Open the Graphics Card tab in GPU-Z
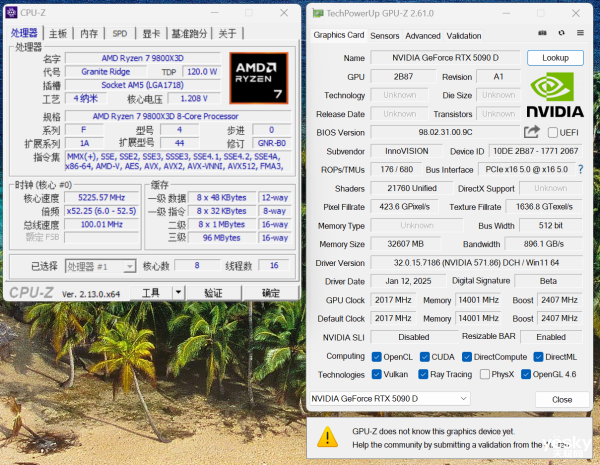The width and height of the screenshot is (600, 465). 339,35
